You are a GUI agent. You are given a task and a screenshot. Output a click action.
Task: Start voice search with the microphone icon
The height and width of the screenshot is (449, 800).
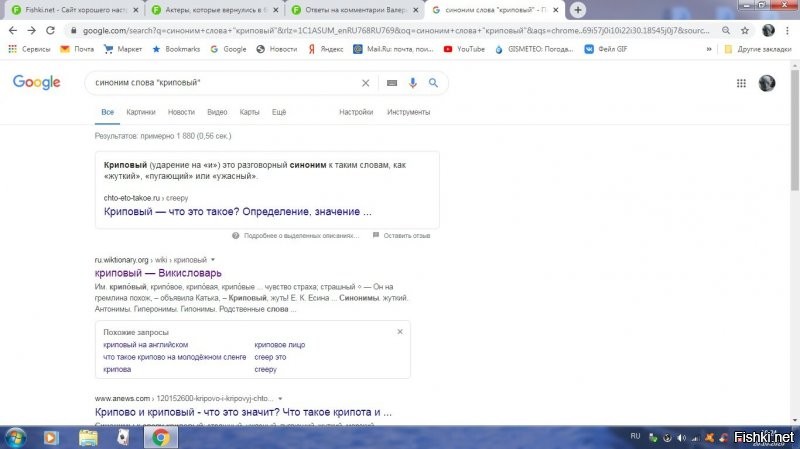click(x=413, y=83)
